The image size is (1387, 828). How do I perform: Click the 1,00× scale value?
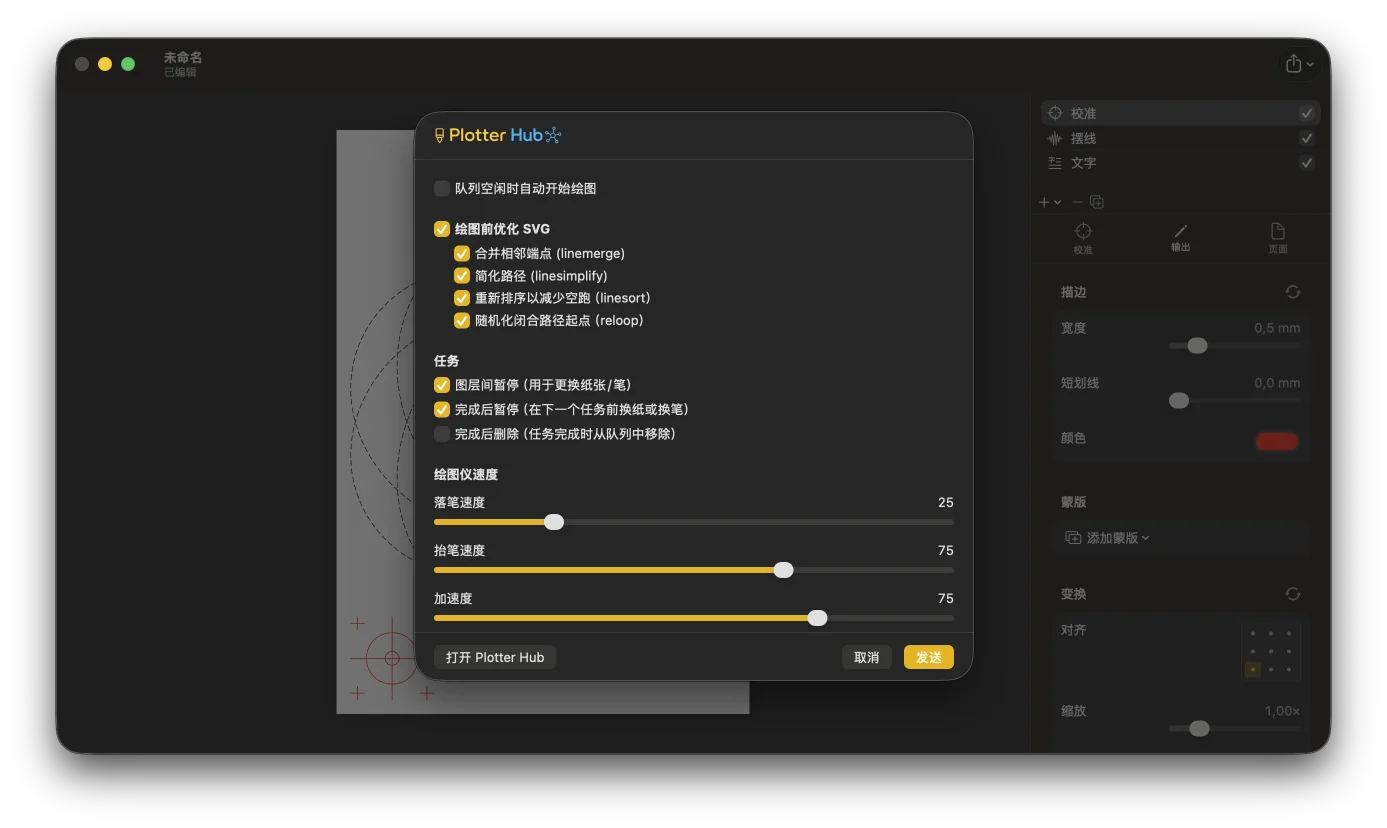[x=1282, y=711]
